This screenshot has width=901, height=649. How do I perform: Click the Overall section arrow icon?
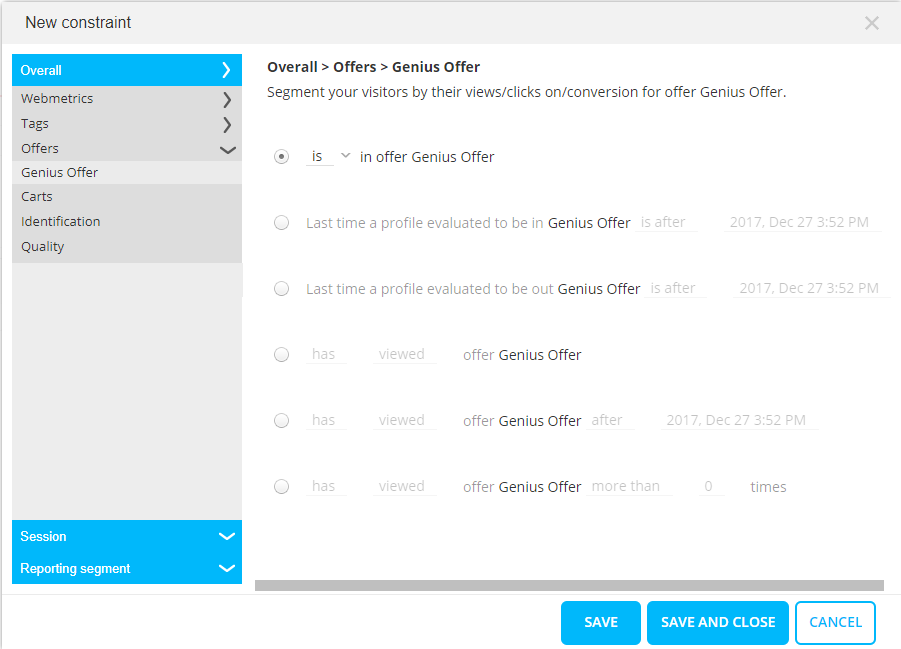[227, 70]
